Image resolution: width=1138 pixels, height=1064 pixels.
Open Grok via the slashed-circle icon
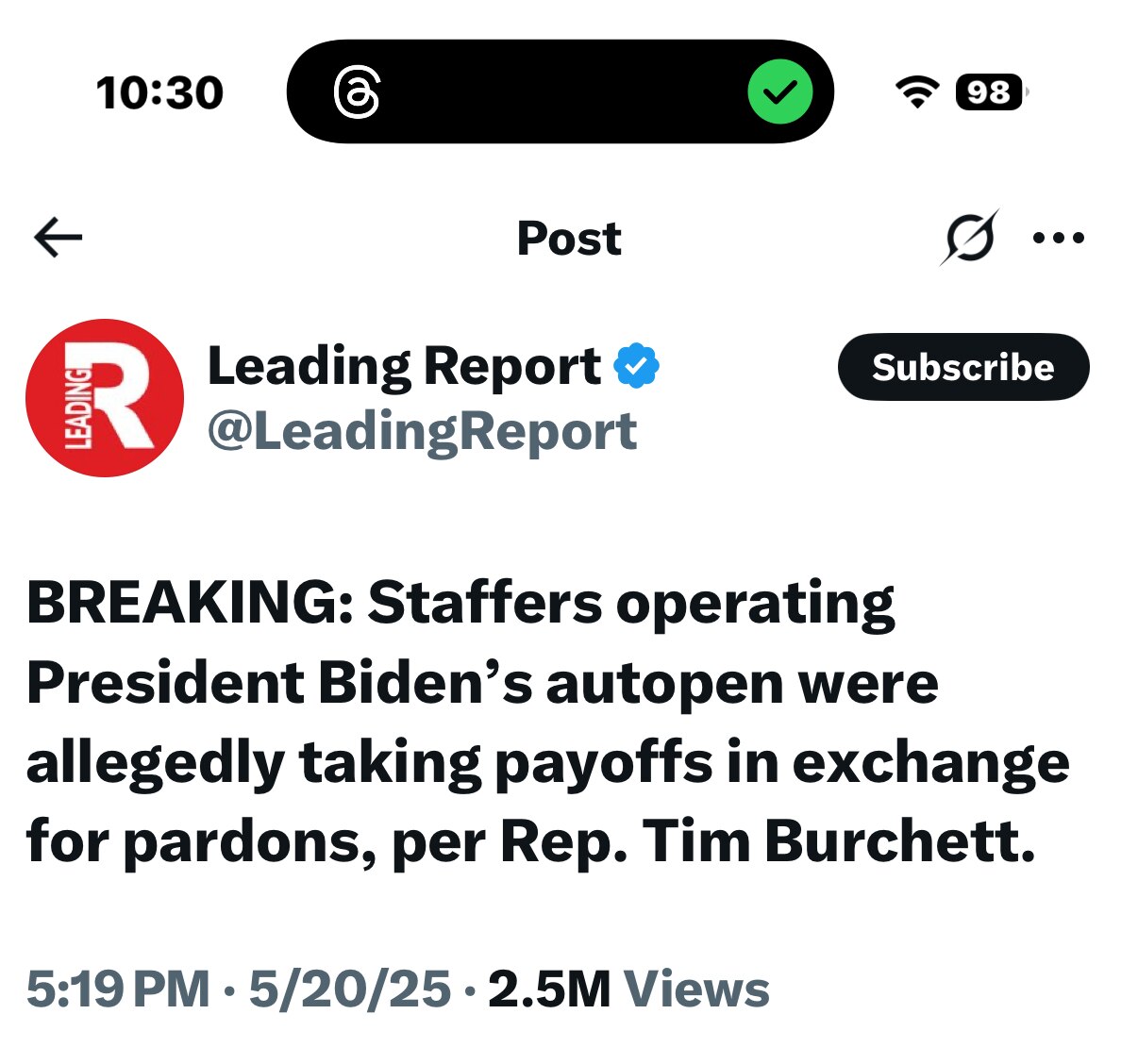coord(968,238)
